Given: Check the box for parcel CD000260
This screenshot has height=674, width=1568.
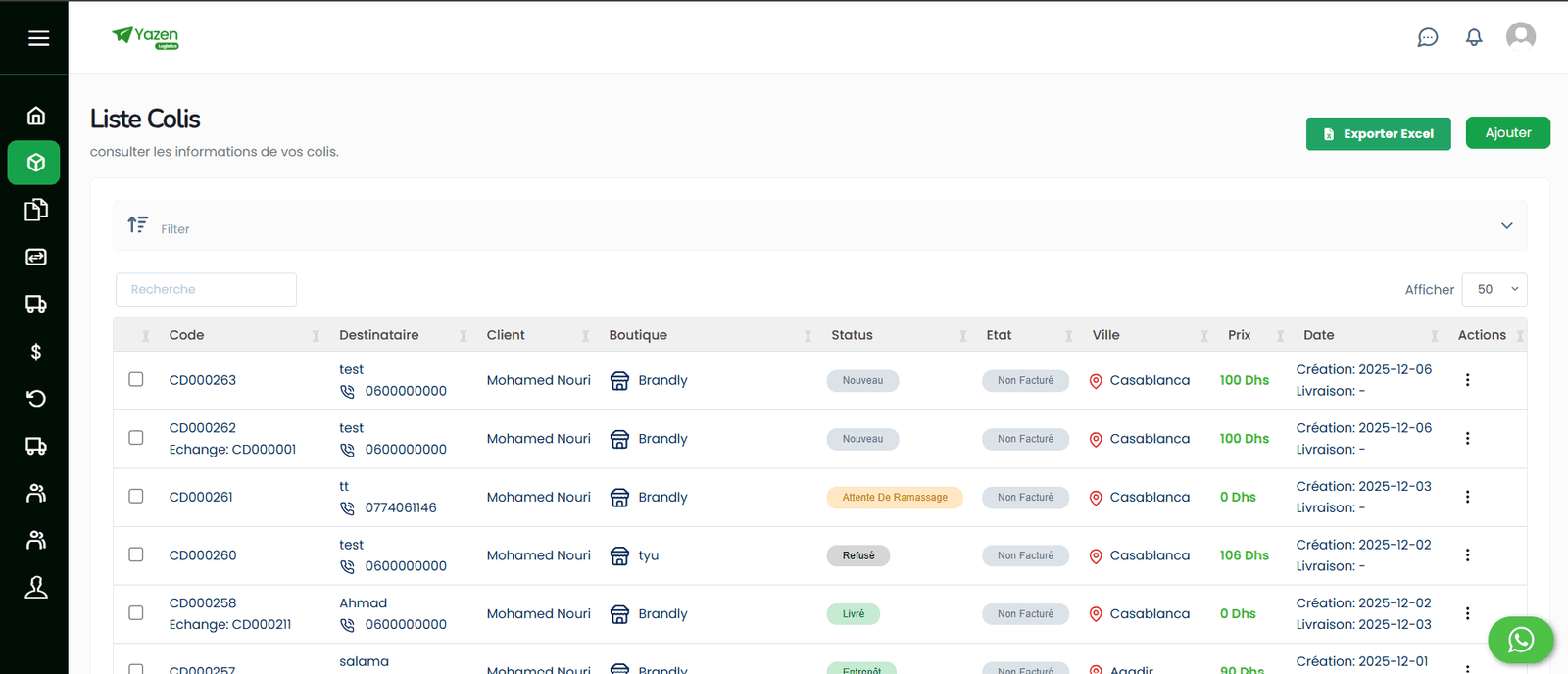Looking at the screenshot, I should pyautogui.click(x=136, y=554).
